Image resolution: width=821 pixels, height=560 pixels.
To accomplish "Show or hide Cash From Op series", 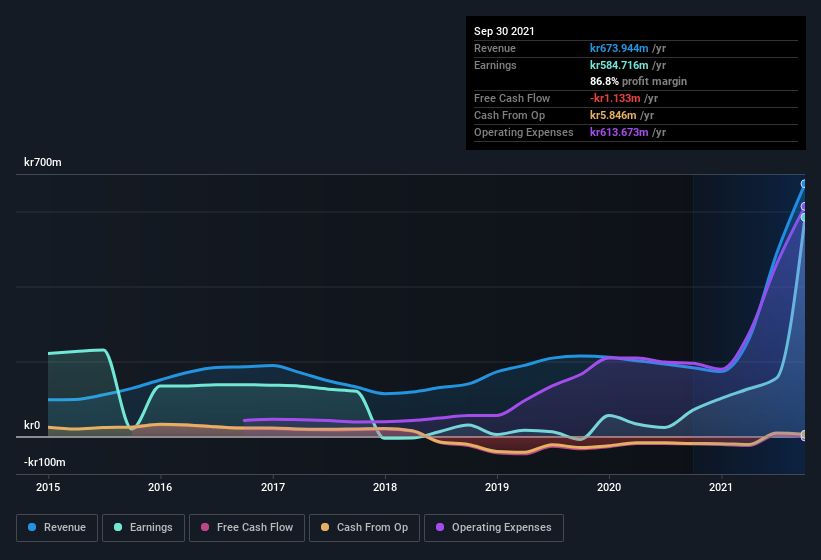I will click(x=363, y=527).
